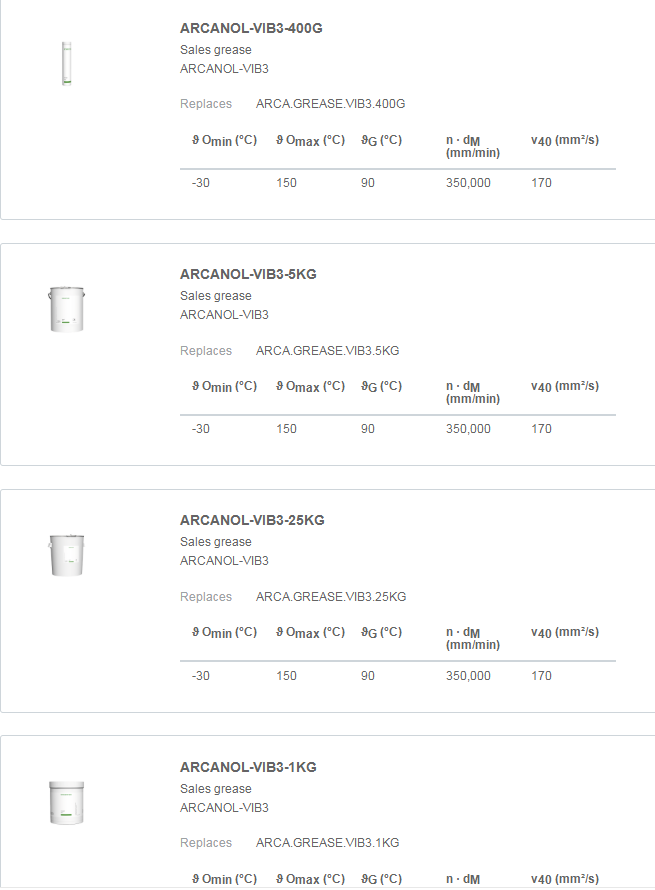Screen dimensions: 655x890
Task: Click ARCA.GREASE.VIB3.25KG replacement code
Action: point(331,597)
